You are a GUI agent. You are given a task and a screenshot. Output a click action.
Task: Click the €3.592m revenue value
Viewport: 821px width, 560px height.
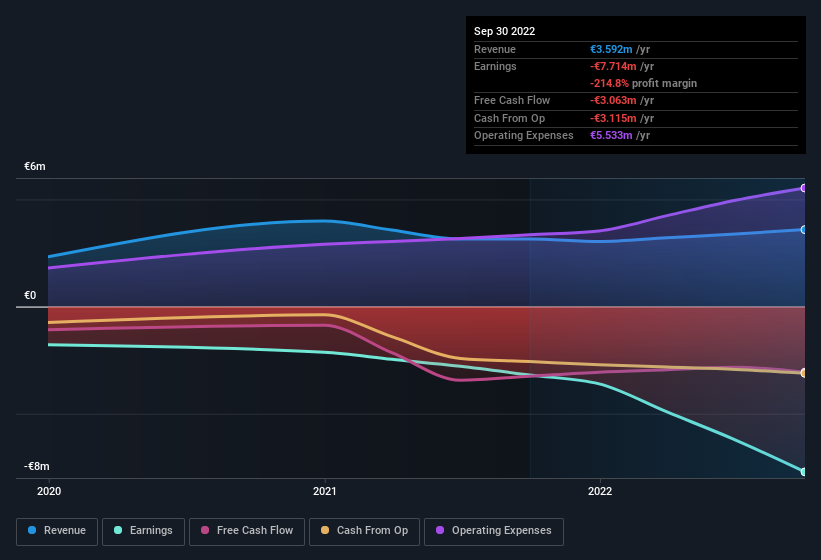611,49
